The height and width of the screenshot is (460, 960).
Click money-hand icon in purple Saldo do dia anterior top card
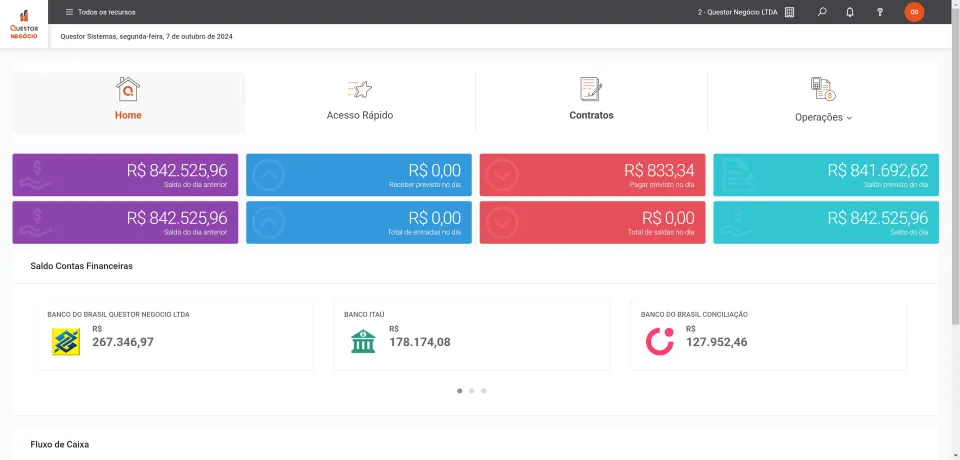tap(37, 175)
